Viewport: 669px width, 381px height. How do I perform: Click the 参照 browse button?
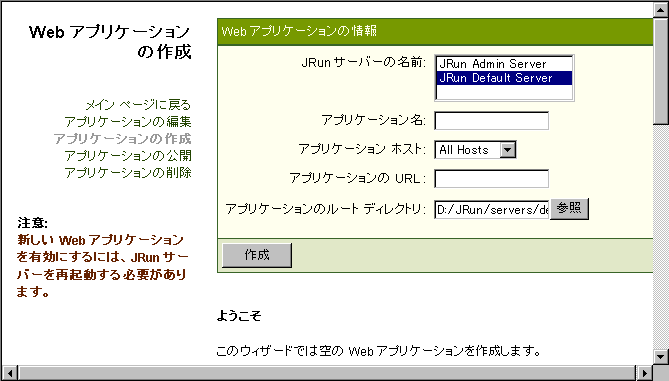pyautogui.click(x=569, y=209)
